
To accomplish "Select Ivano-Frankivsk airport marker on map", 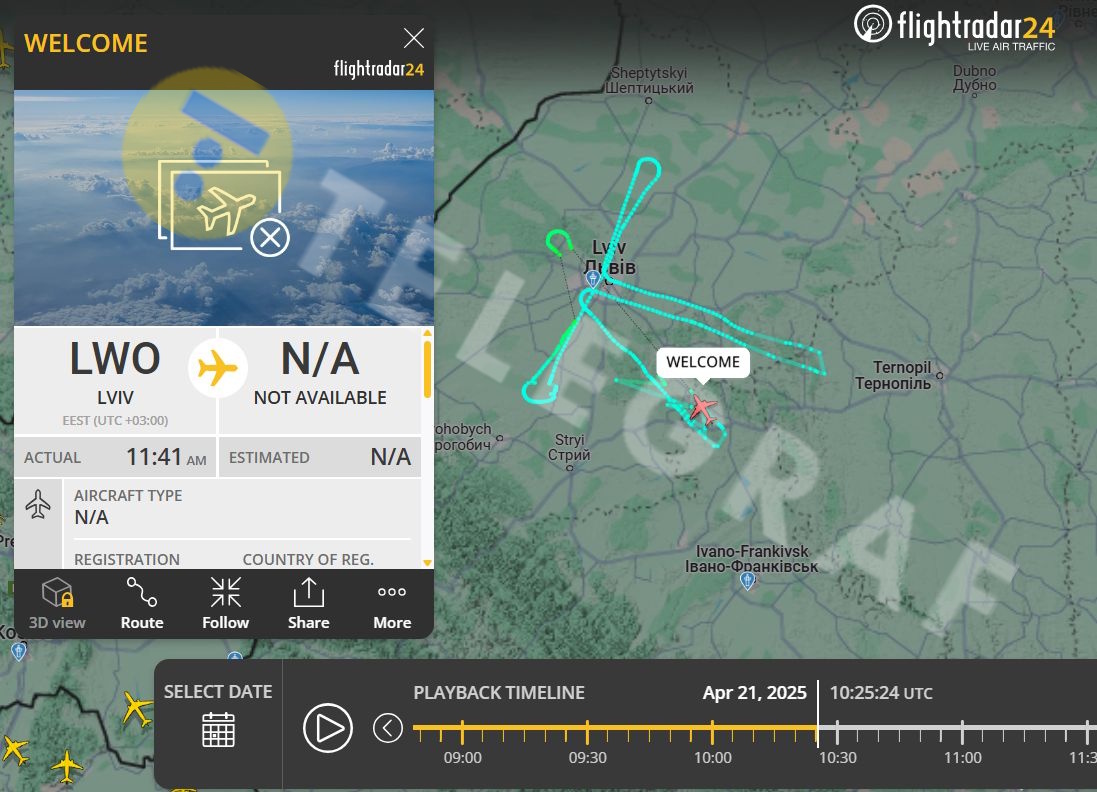I will click(747, 580).
